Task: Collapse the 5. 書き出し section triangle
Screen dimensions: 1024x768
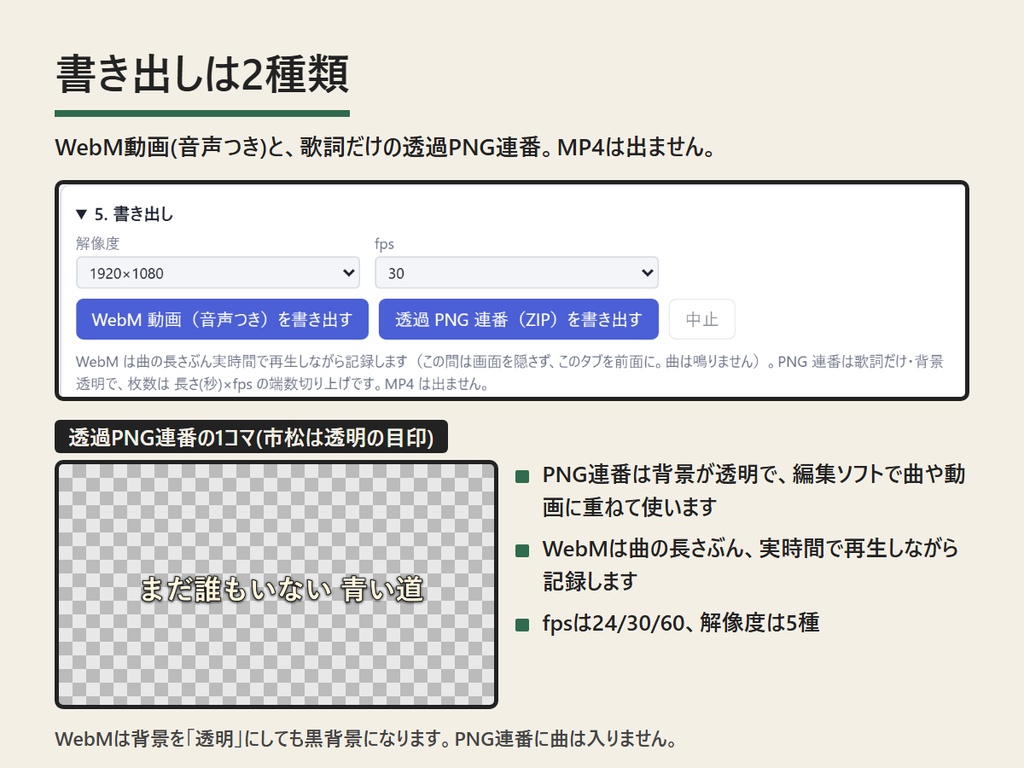Action: [x=82, y=214]
